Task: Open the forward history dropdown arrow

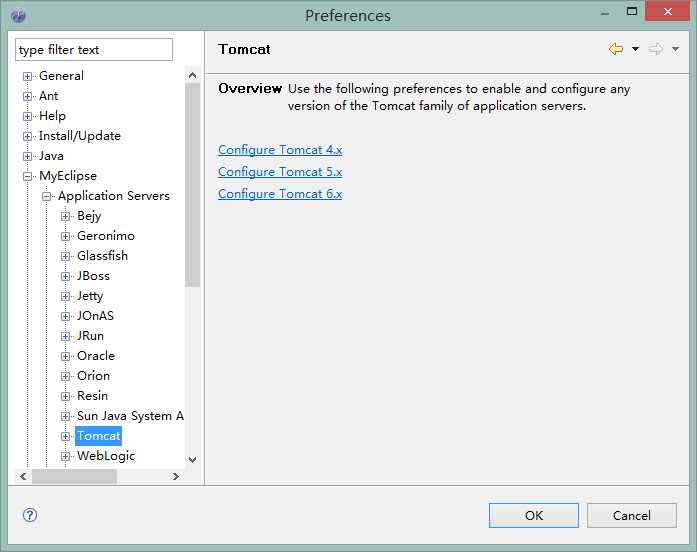Action: (675, 49)
